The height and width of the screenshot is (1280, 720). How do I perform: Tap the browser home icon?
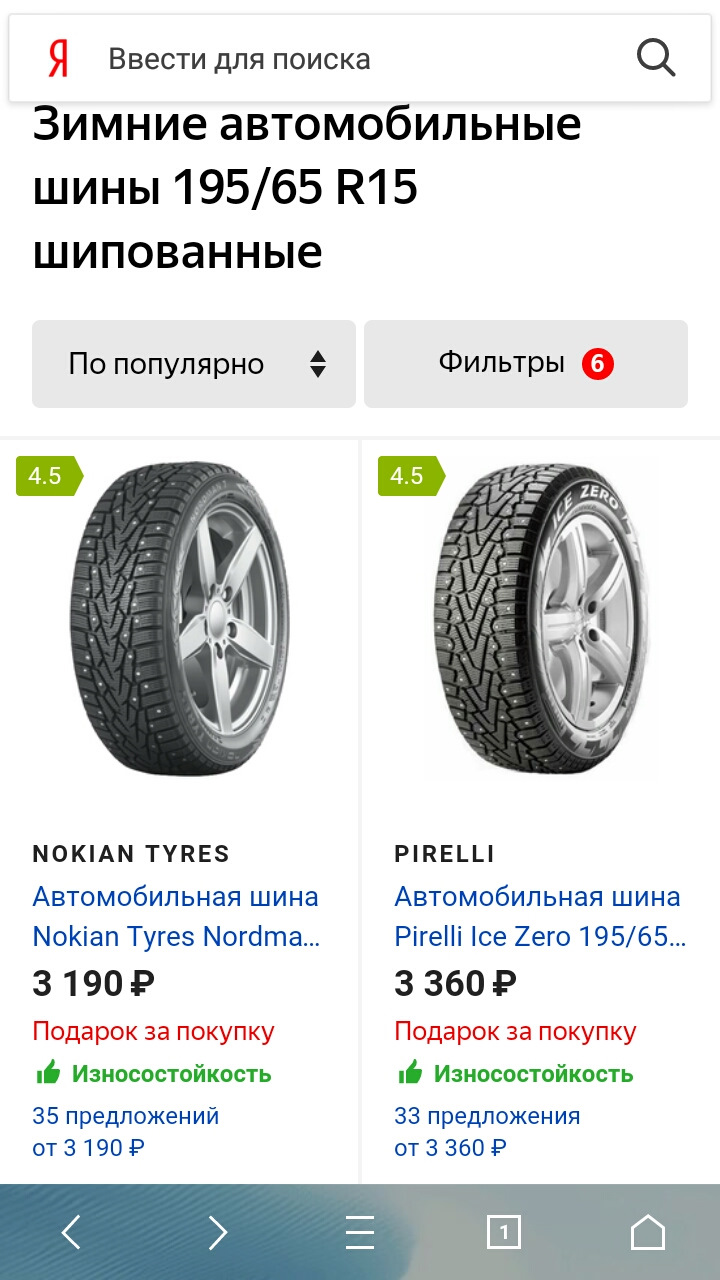pos(648,1232)
